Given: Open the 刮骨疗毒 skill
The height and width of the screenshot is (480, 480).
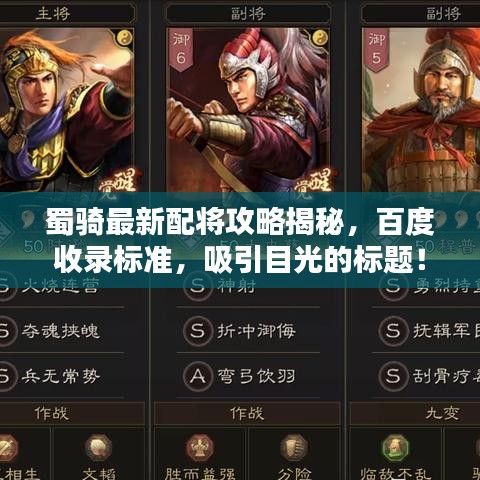Looking at the screenshot, I should coord(446,376).
